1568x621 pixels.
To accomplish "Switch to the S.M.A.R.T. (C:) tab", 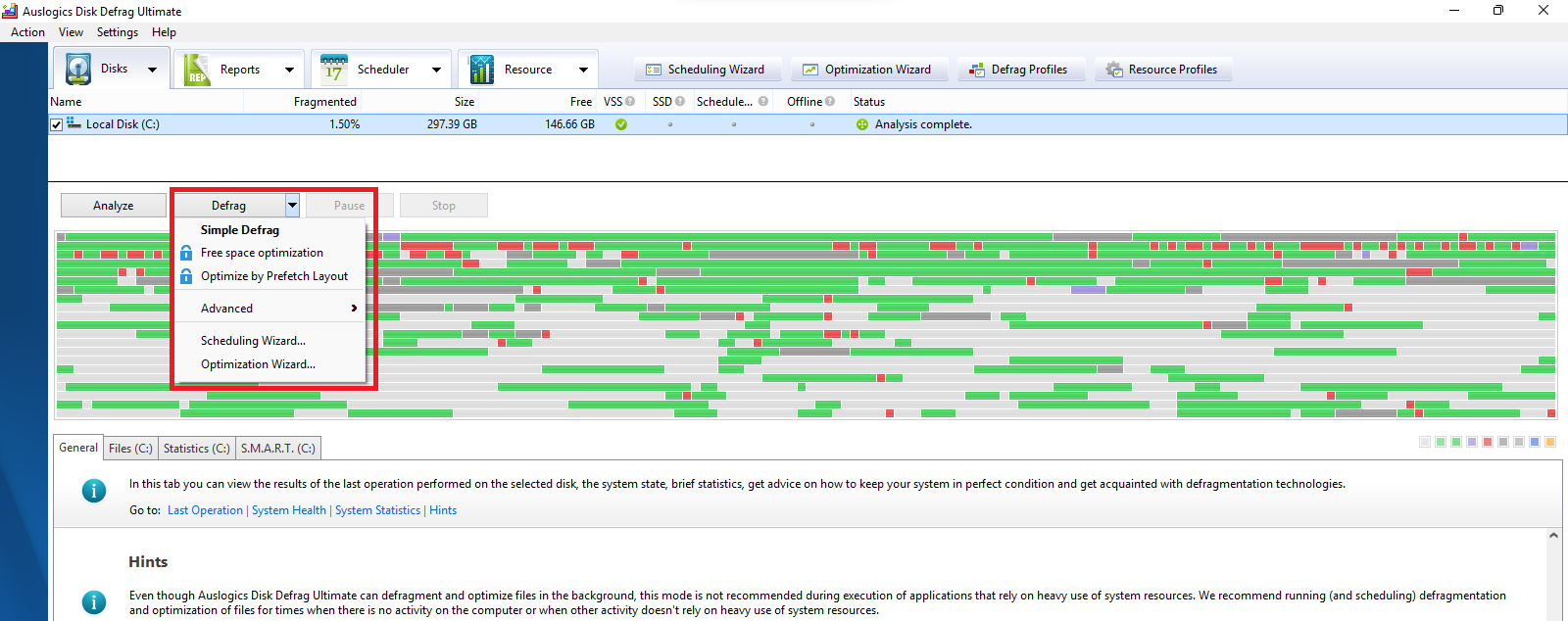I will 278,449.
